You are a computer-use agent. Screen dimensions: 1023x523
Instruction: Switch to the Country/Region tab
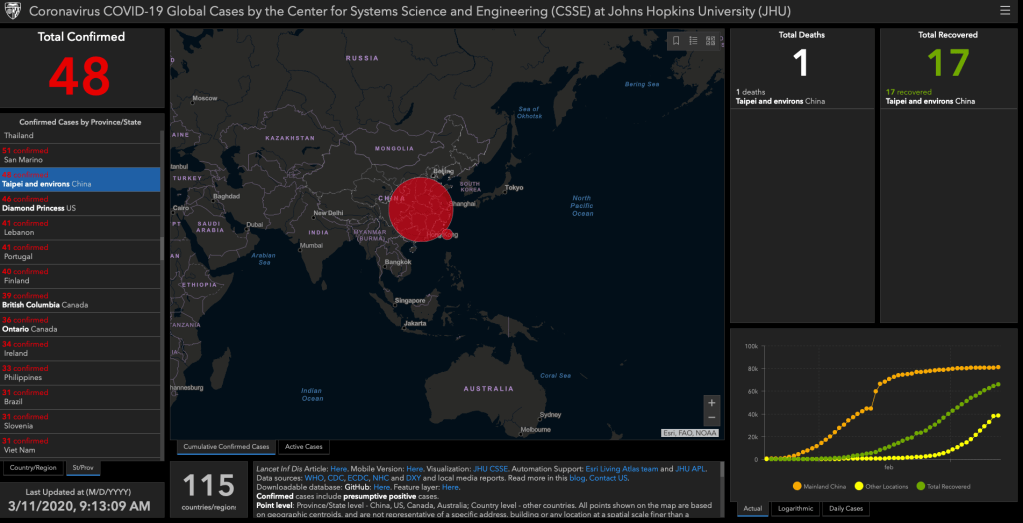pyautogui.click(x=32, y=467)
